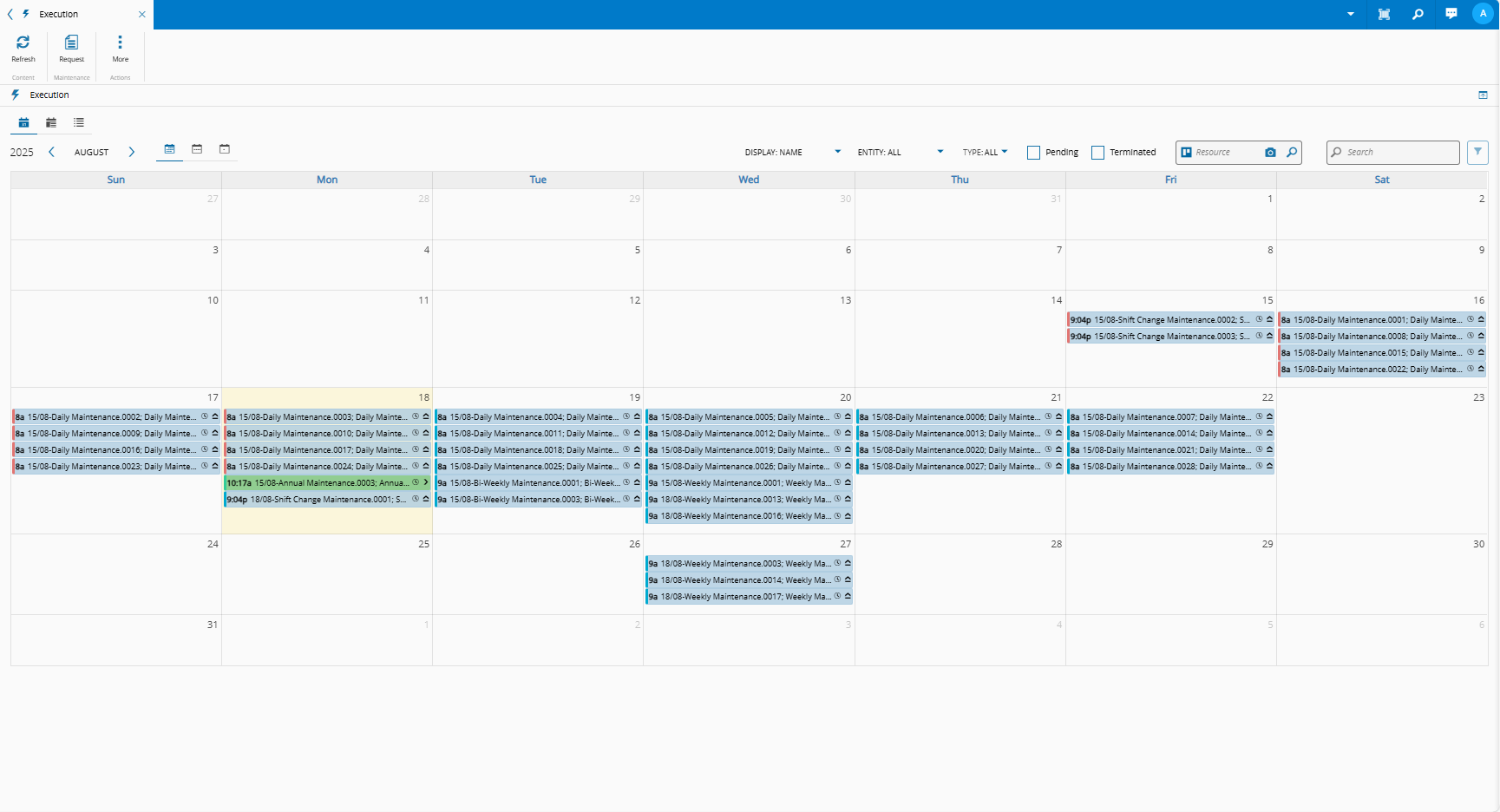This screenshot has height=812, width=1500.
Task: Select the week calendar layout
Action: [197, 149]
